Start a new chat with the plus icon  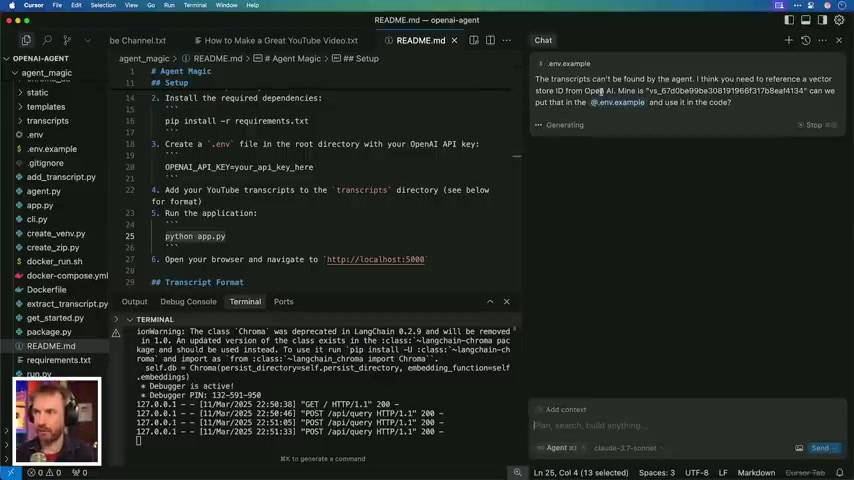tap(789, 40)
